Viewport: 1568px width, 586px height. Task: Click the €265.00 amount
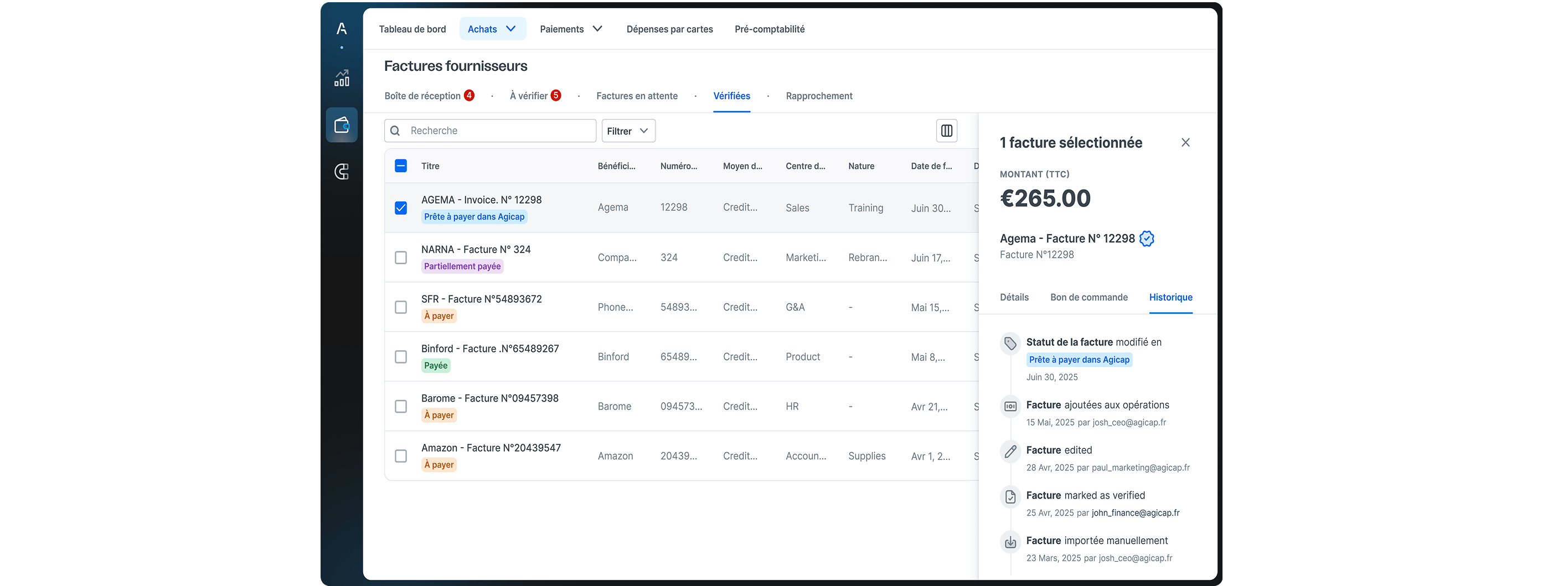(1045, 198)
